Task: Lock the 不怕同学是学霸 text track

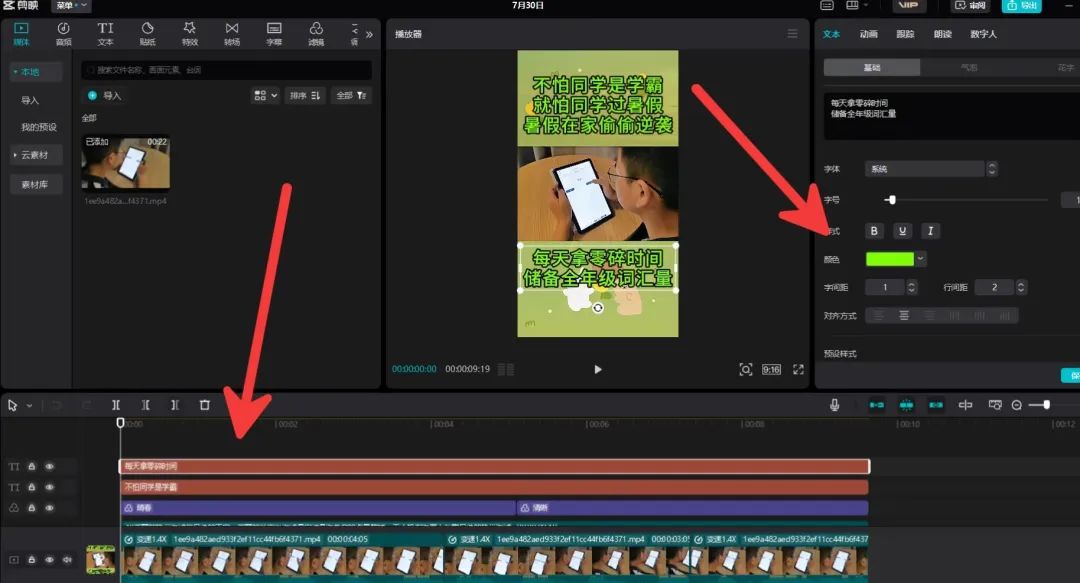Action: [31, 487]
